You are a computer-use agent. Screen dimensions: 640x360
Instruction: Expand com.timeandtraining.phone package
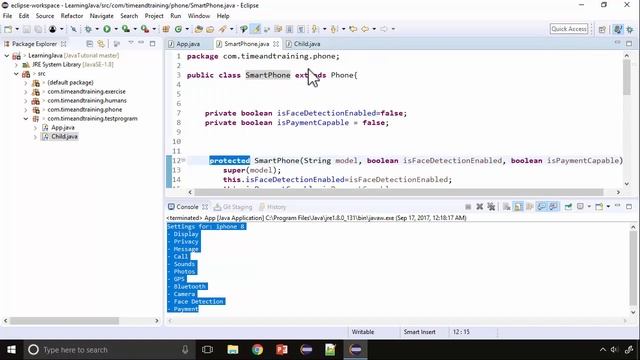click(26, 110)
